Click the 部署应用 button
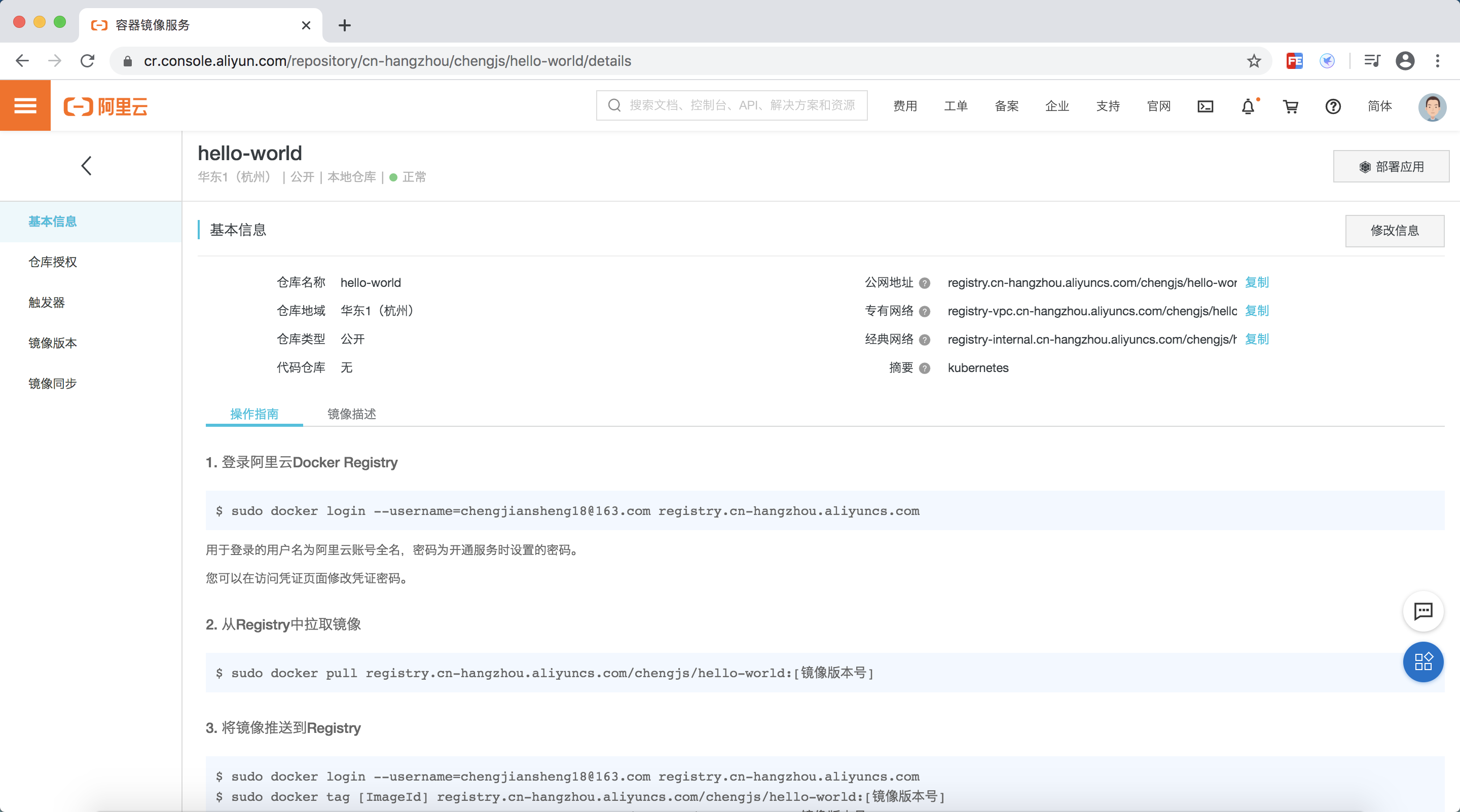 tap(1391, 167)
